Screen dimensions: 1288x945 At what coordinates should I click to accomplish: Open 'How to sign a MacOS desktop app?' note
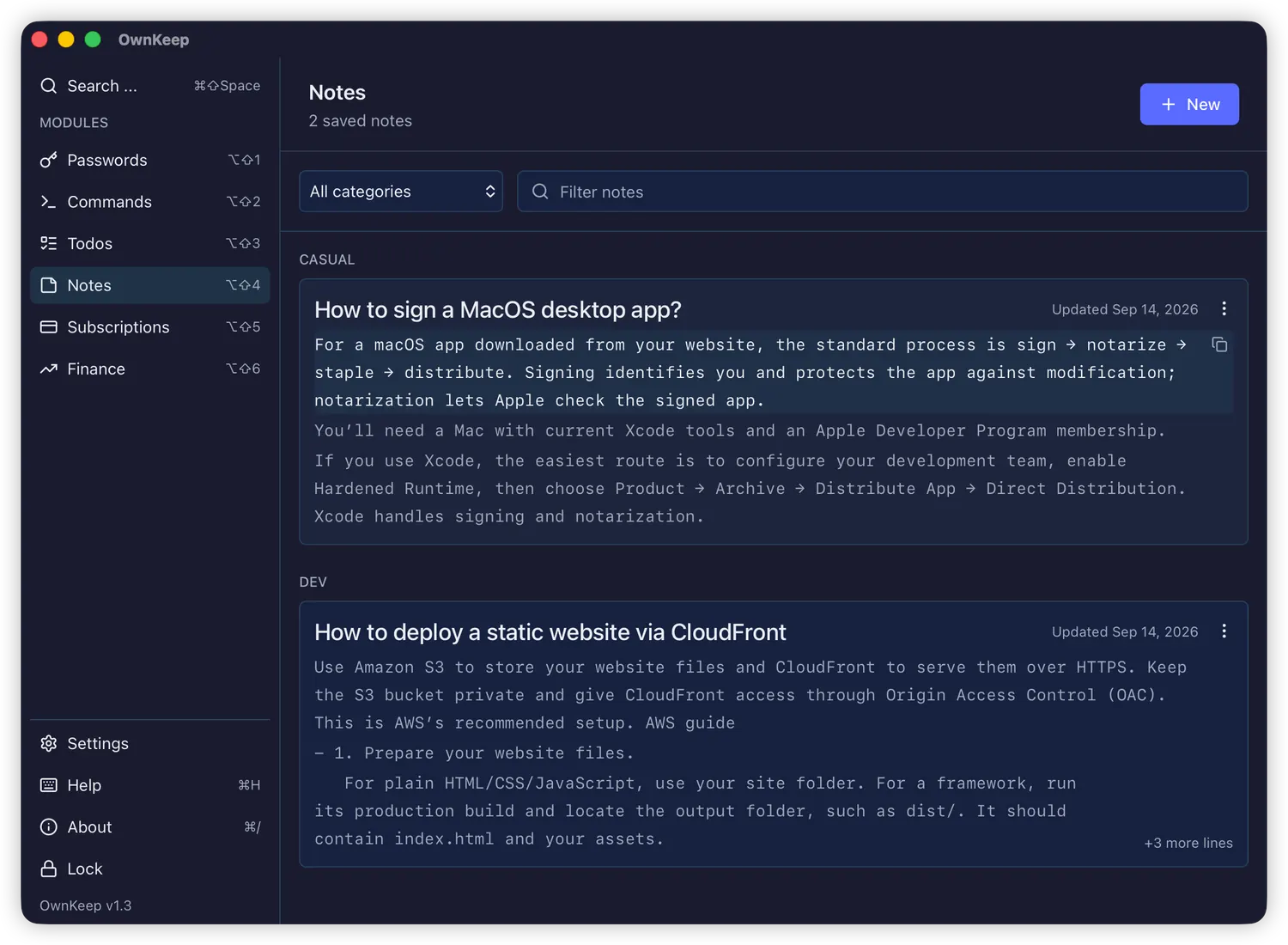coord(497,309)
